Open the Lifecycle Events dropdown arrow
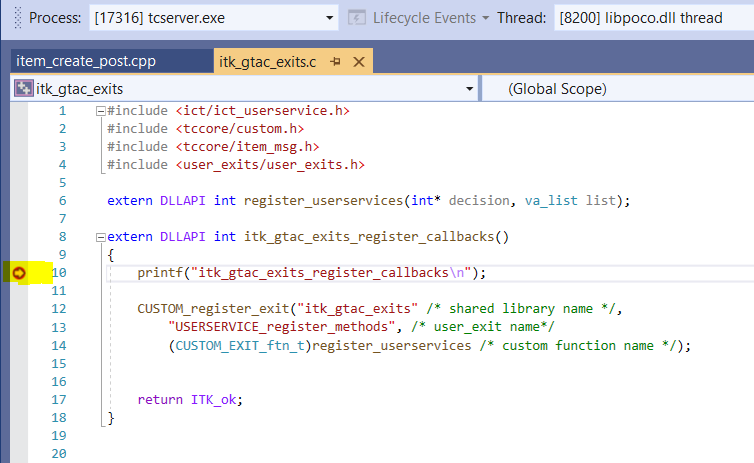 pyautogui.click(x=485, y=18)
